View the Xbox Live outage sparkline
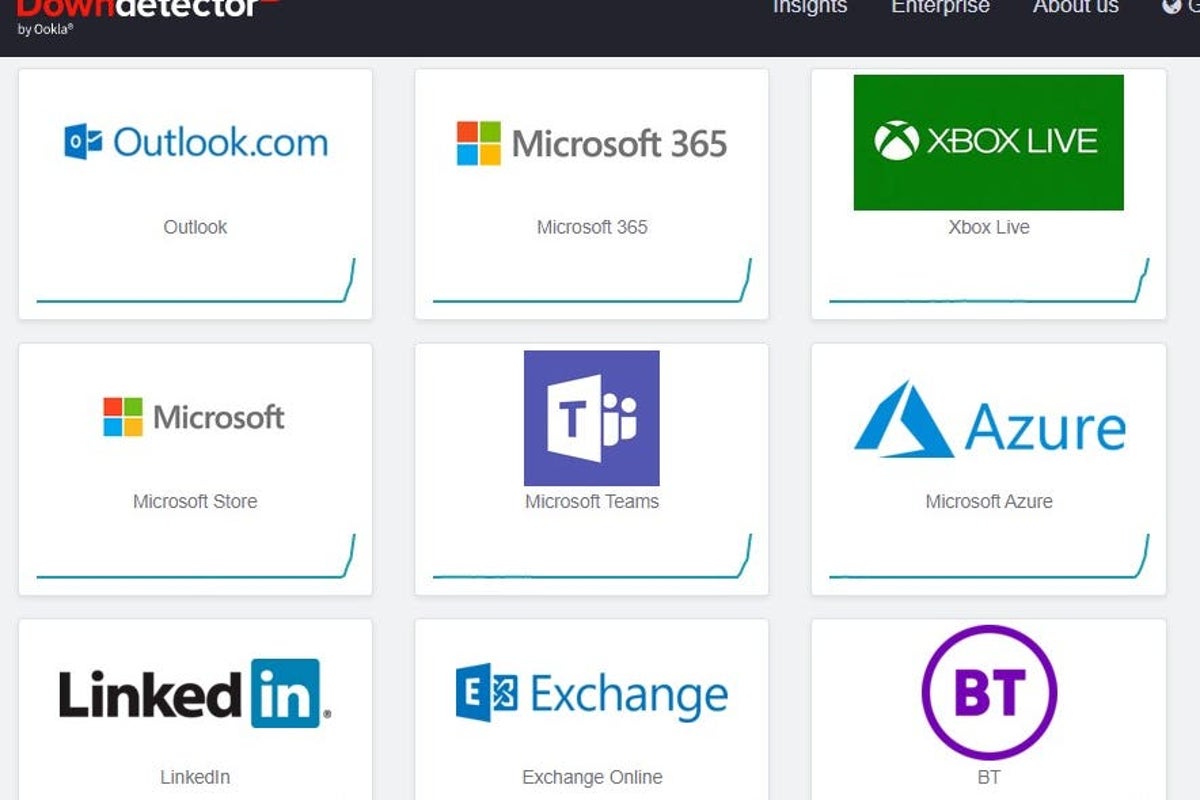The width and height of the screenshot is (1200, 800). tap(989, 280)
